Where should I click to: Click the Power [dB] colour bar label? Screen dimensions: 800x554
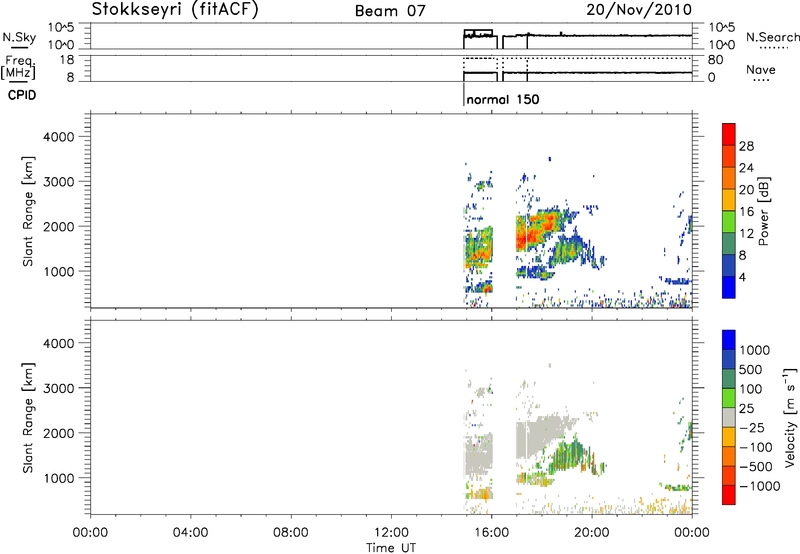tap(763, 211)
